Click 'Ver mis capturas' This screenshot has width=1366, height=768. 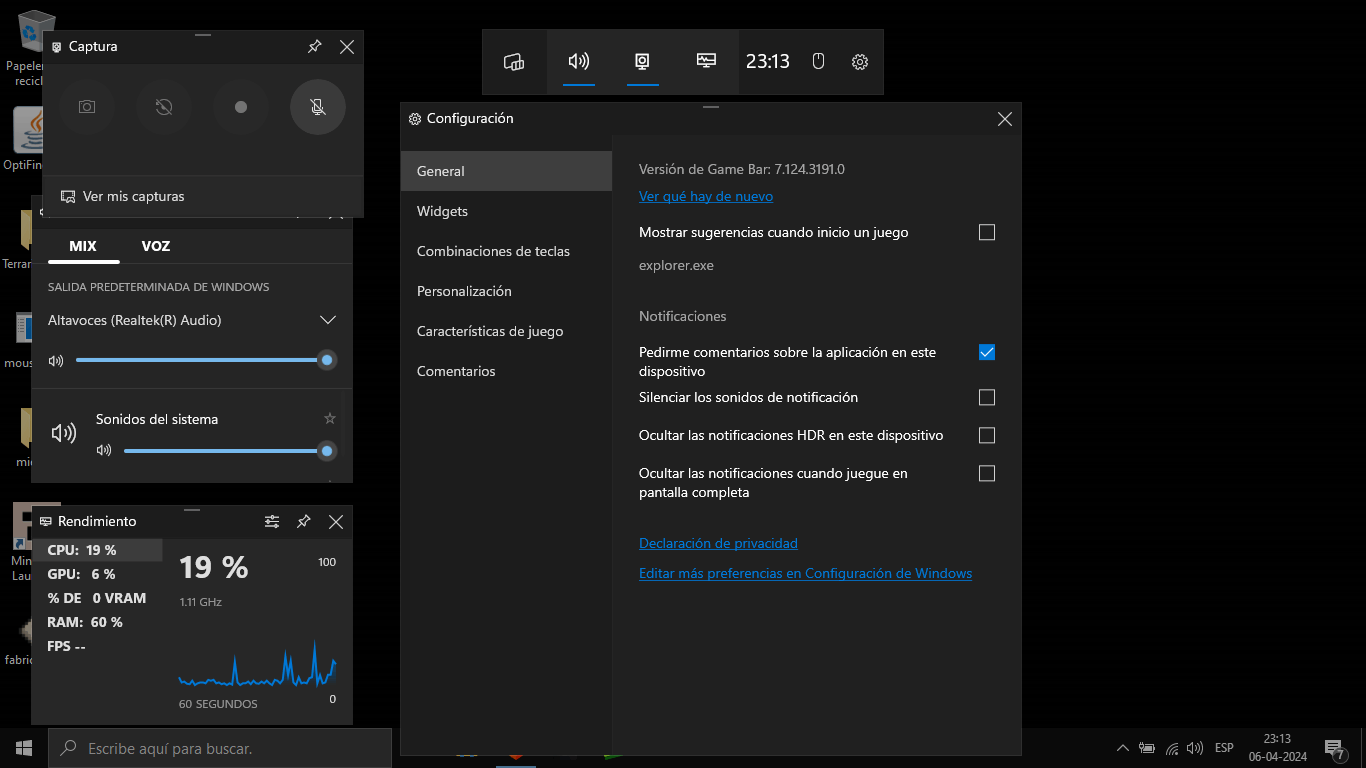[x=131, y=196]
